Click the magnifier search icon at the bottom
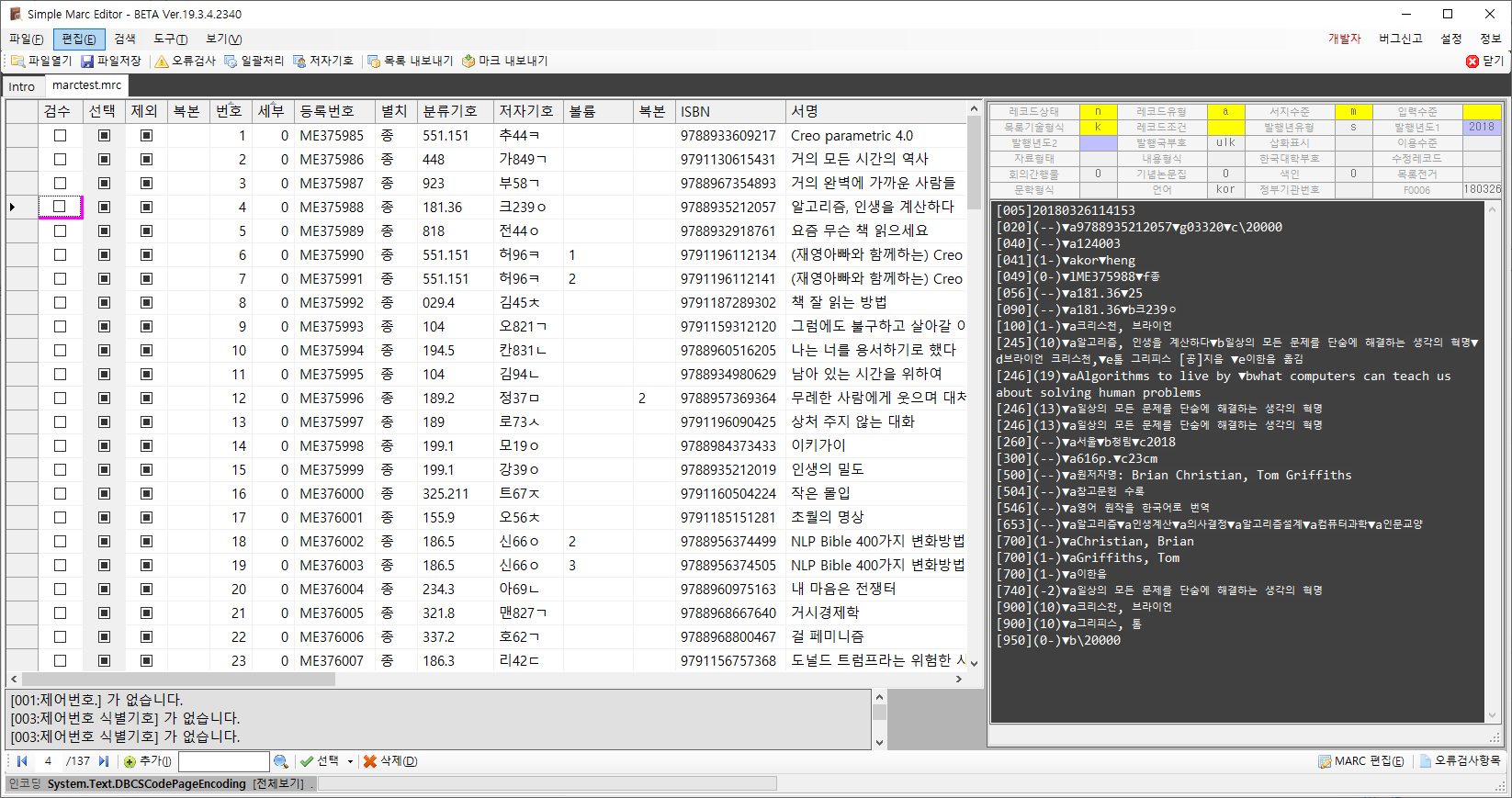Screen dimensions: 1512x798 (x=281, y=761)
